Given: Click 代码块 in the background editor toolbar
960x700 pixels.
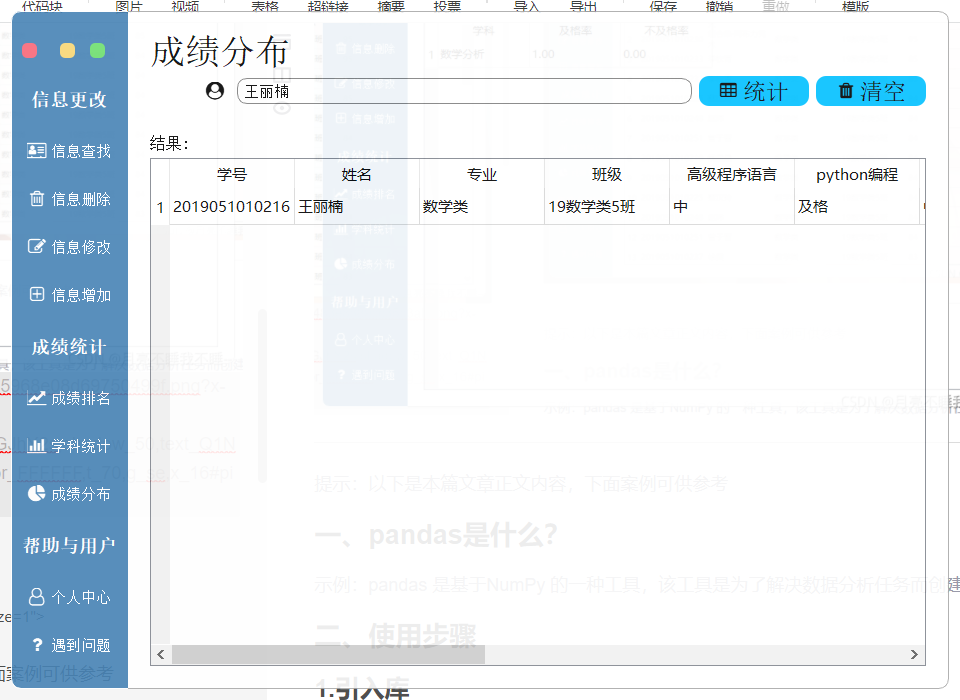Looking at the screenshot, I should 42,6.
